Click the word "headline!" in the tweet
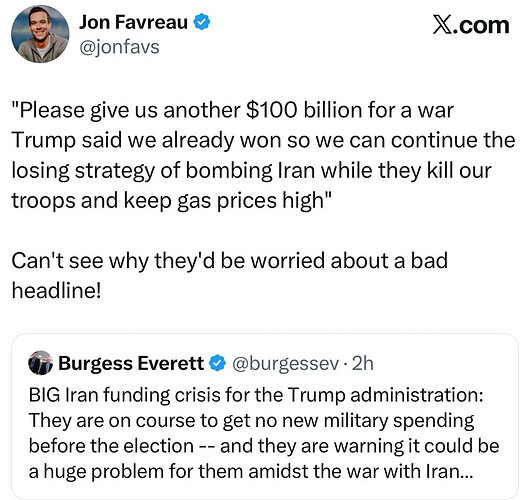This screenshot has height=500, width=529. click(x=56, y=290)
